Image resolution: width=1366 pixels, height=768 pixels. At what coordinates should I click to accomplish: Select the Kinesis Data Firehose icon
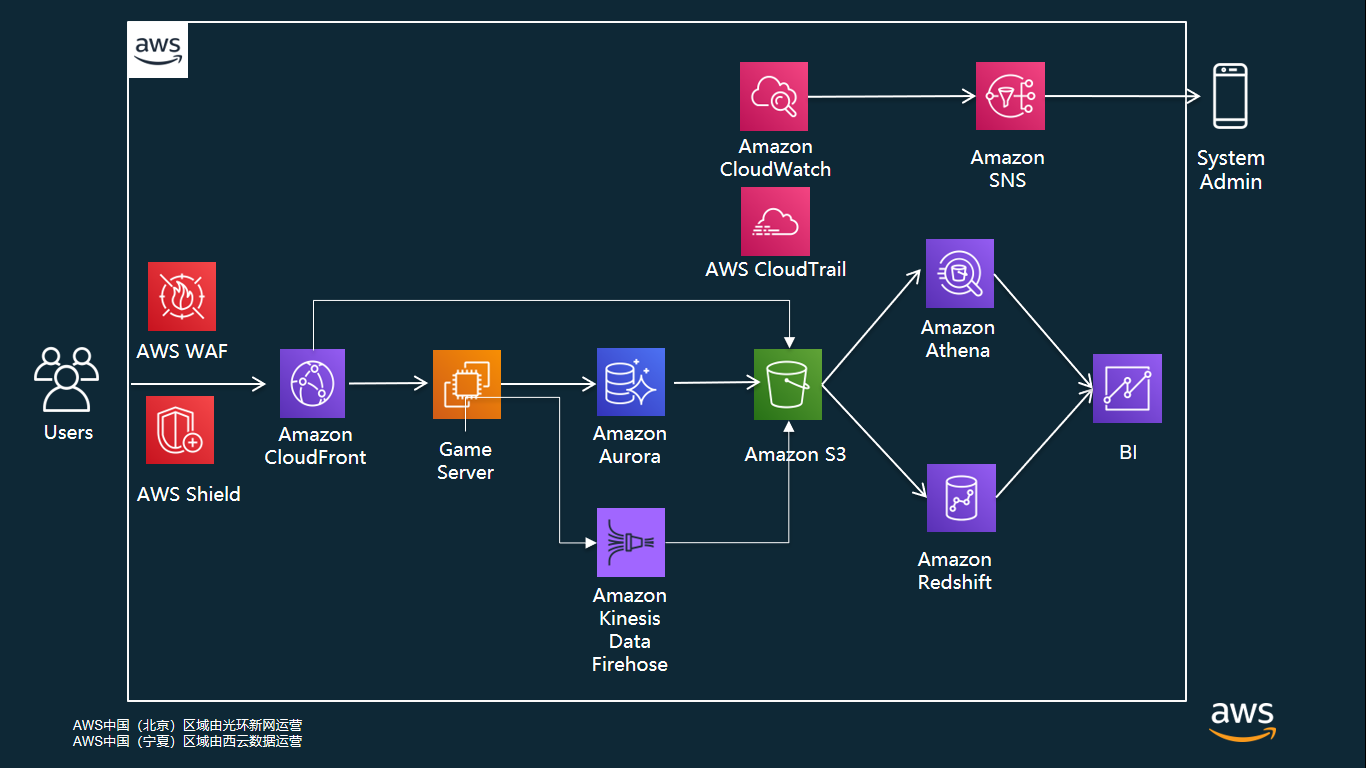631,542
